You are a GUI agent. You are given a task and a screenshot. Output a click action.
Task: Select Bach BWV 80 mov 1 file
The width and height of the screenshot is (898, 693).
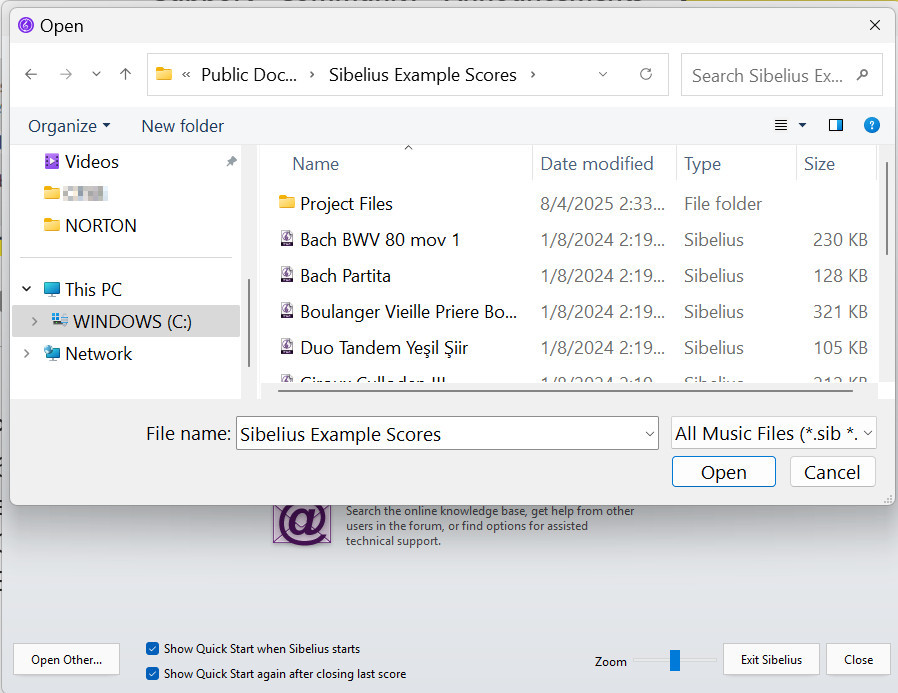pos(380,240)
